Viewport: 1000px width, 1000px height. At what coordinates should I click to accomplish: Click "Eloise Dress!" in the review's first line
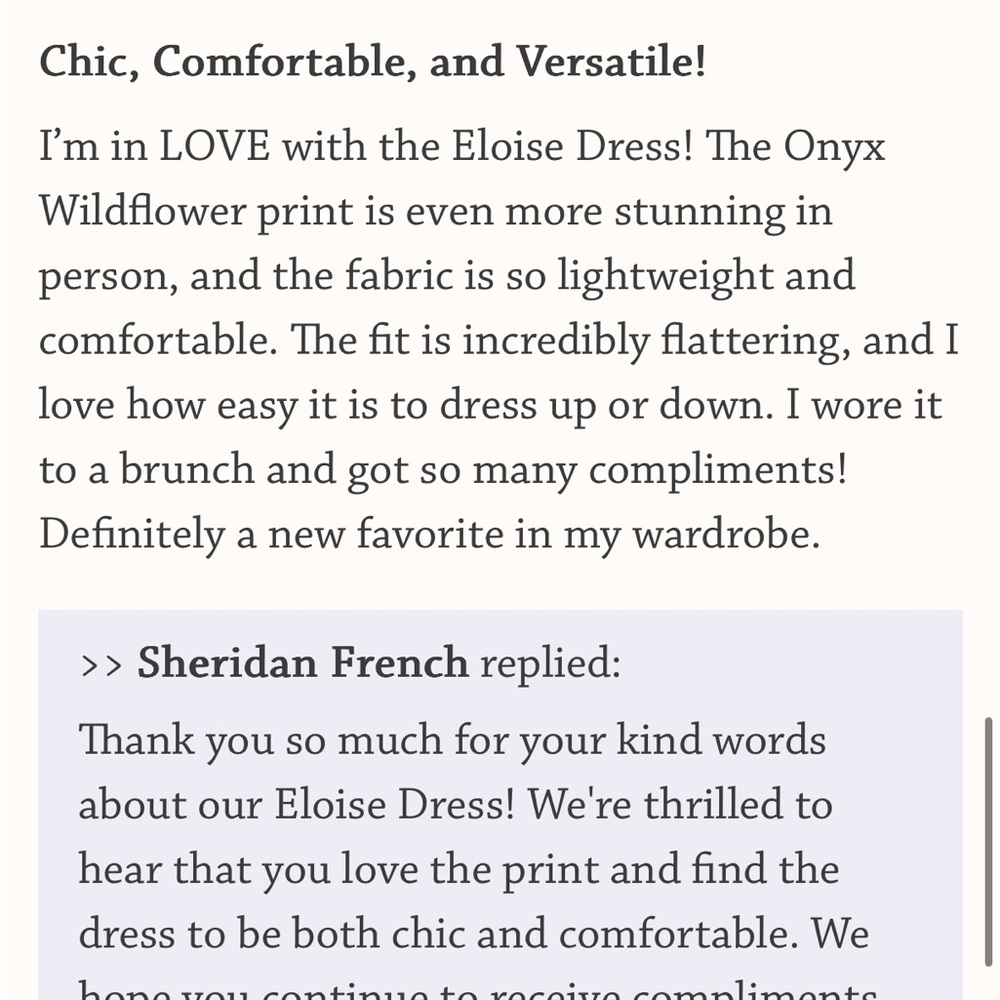pyautogui.click(x=572, y=146)
